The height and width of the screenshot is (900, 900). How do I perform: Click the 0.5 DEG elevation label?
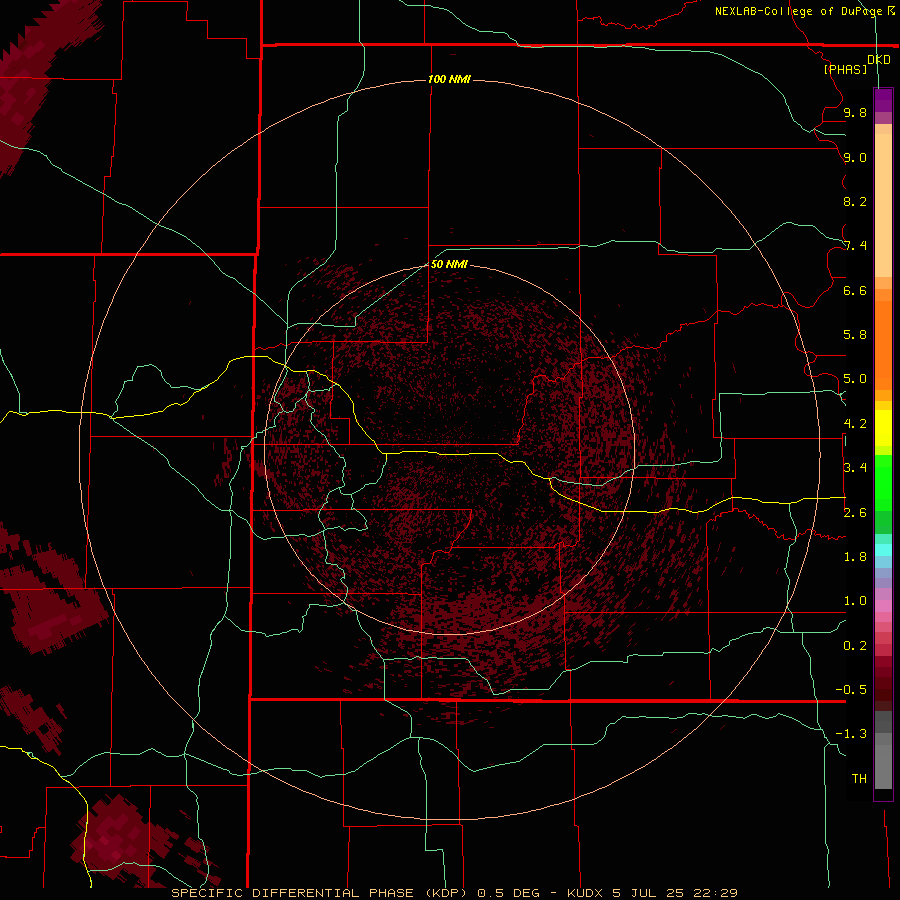point(509,893)
